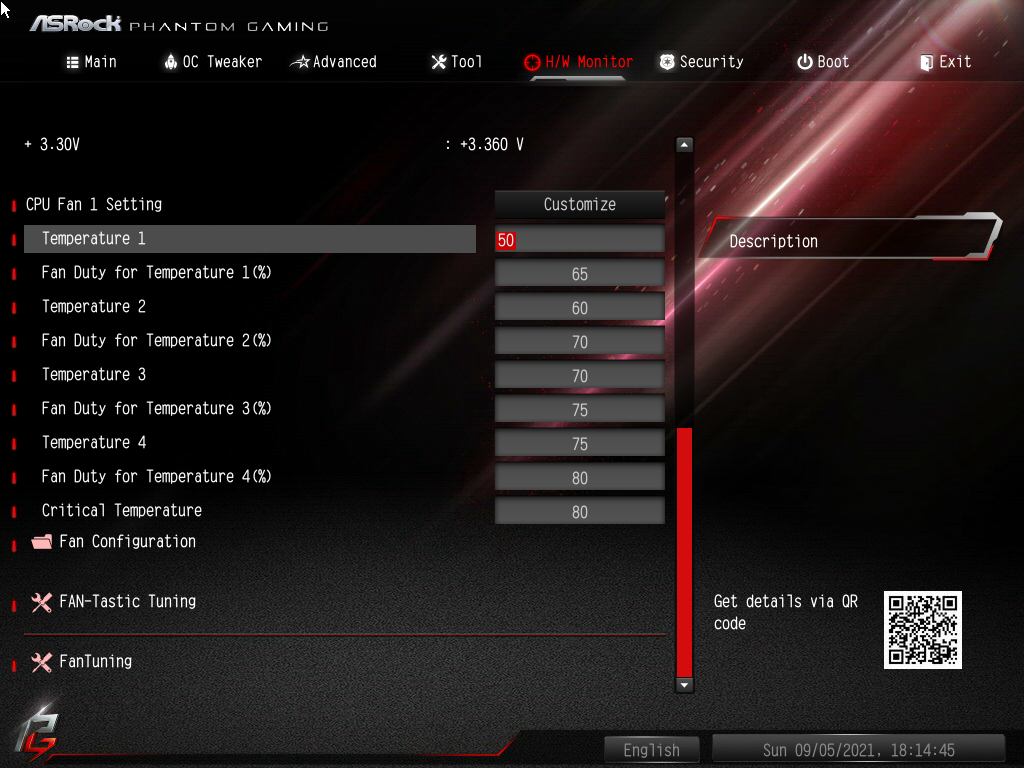Click the H/W Monitor fan icon
Viewport: 1024px width, 768px height.
coord(532,61)
